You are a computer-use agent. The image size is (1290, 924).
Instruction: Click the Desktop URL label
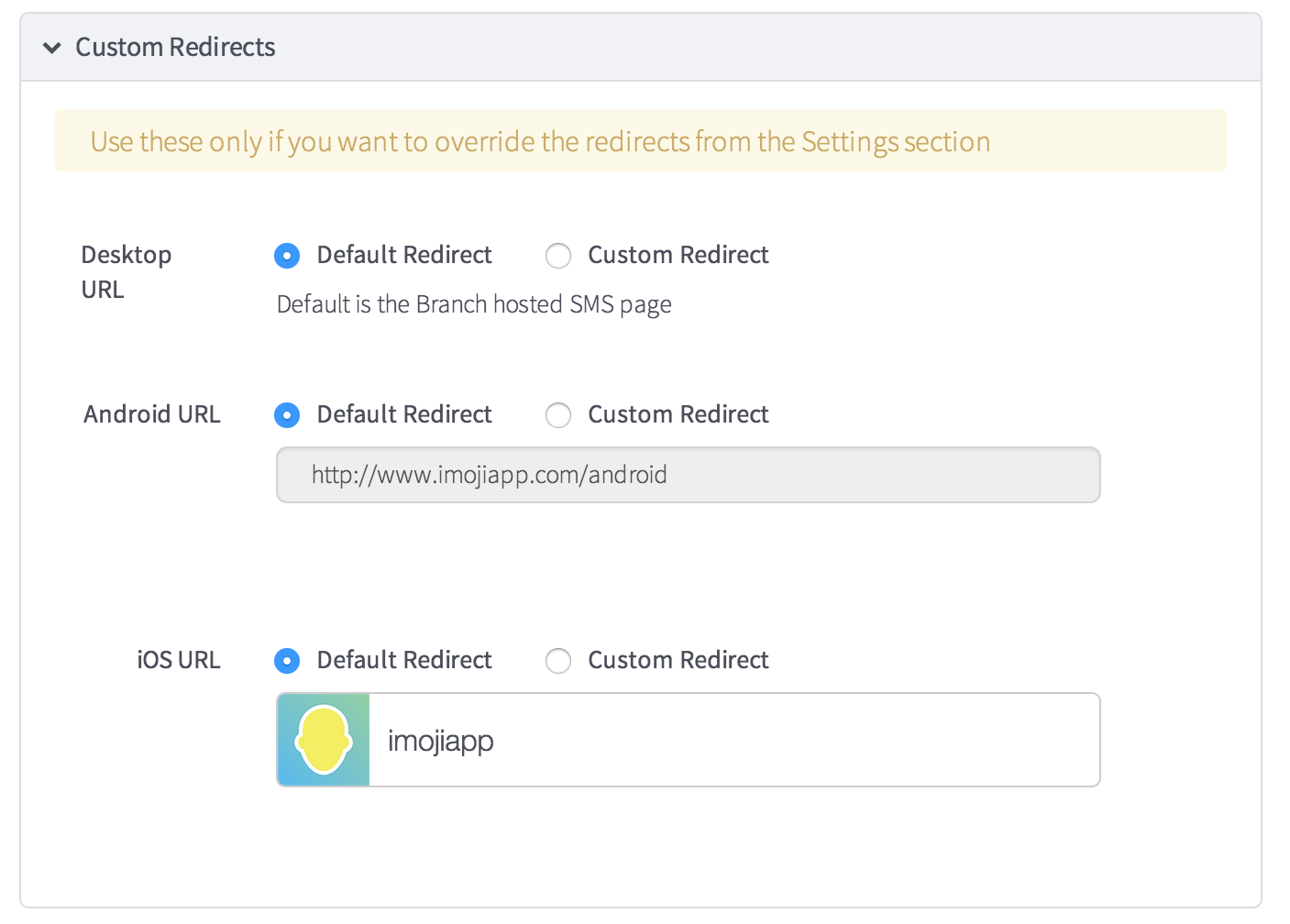coord(127,272)
